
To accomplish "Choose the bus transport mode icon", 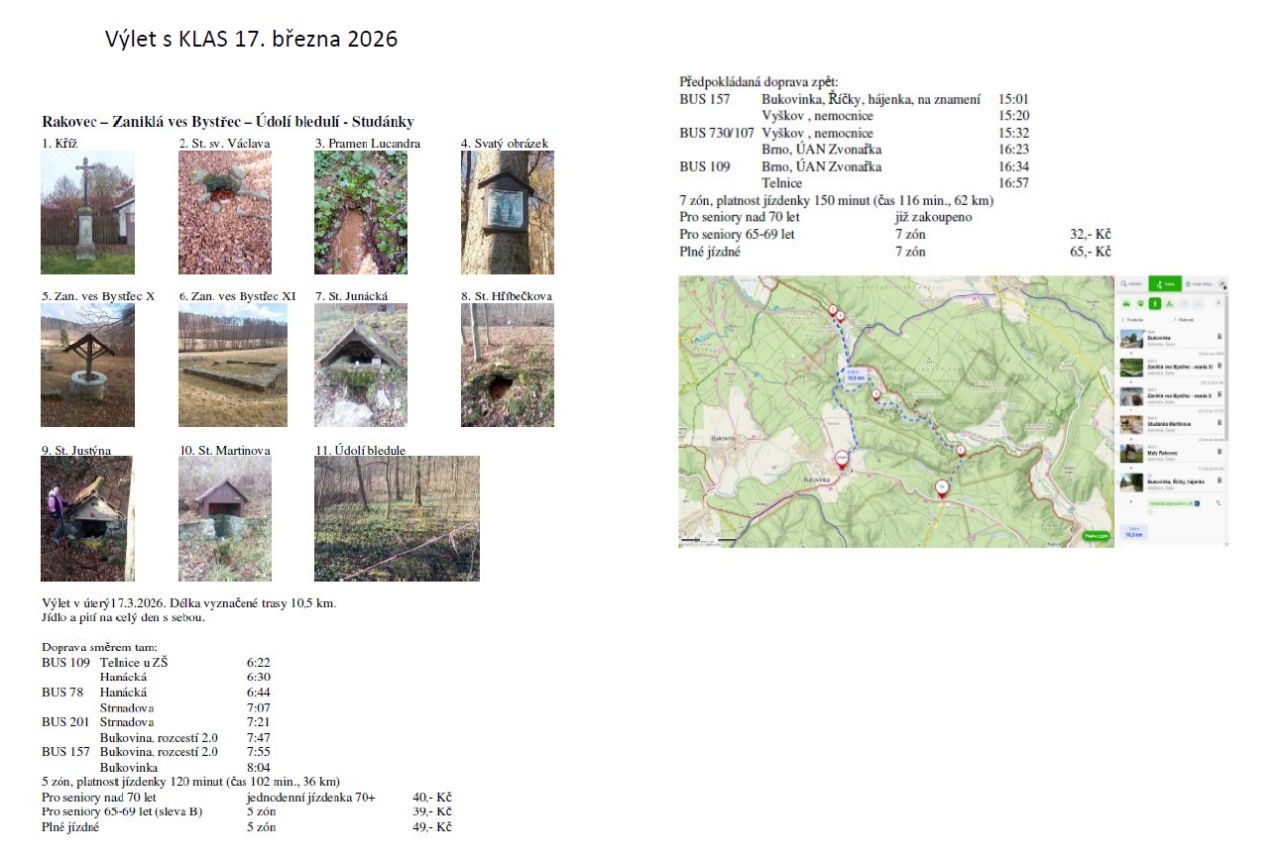I will [x=1140, y=303].
